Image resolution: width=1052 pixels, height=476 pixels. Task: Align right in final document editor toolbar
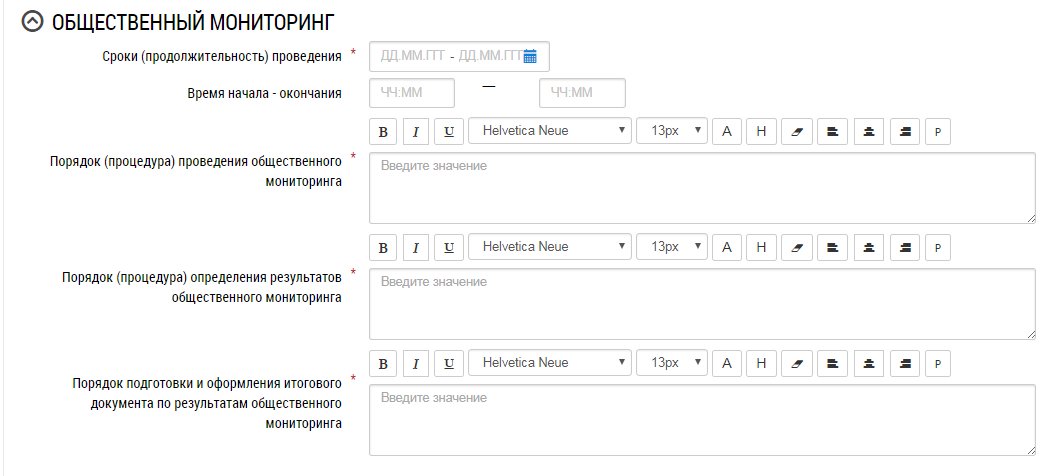904,363
